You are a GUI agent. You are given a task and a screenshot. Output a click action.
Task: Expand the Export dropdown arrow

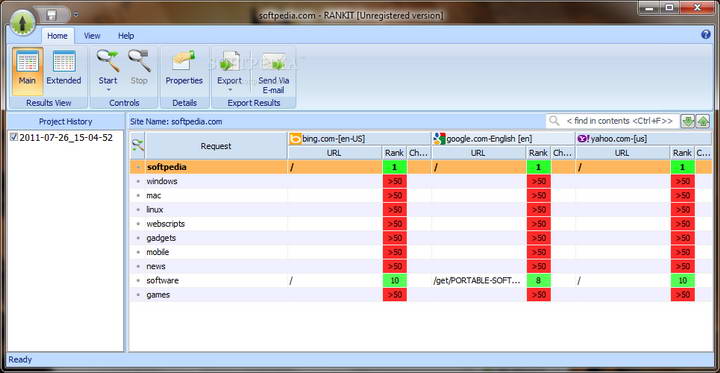pyautogui.click(x=229, y=90)
